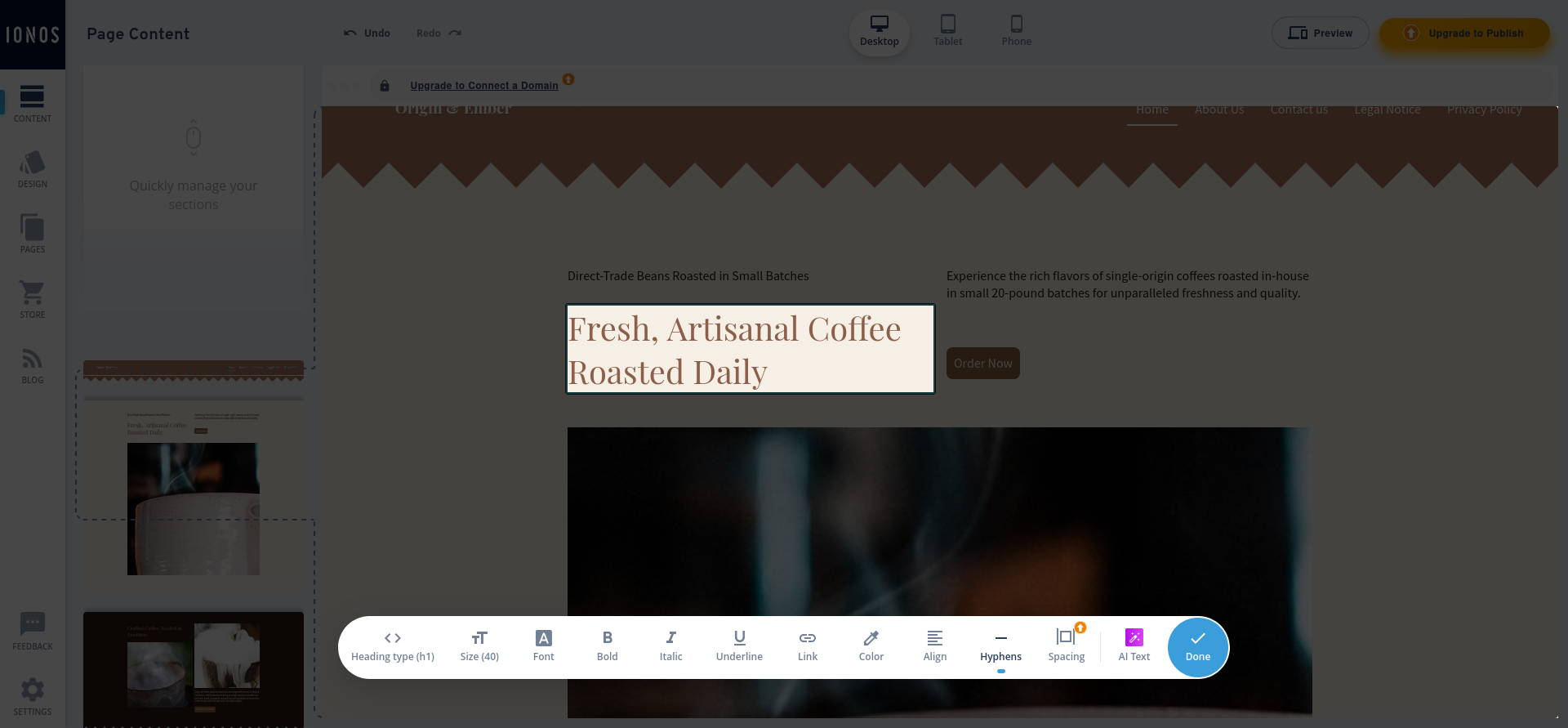The width and height of the screenshot is (1568, 728).
Task: Toggle Bold formatting
Action: 607,646
